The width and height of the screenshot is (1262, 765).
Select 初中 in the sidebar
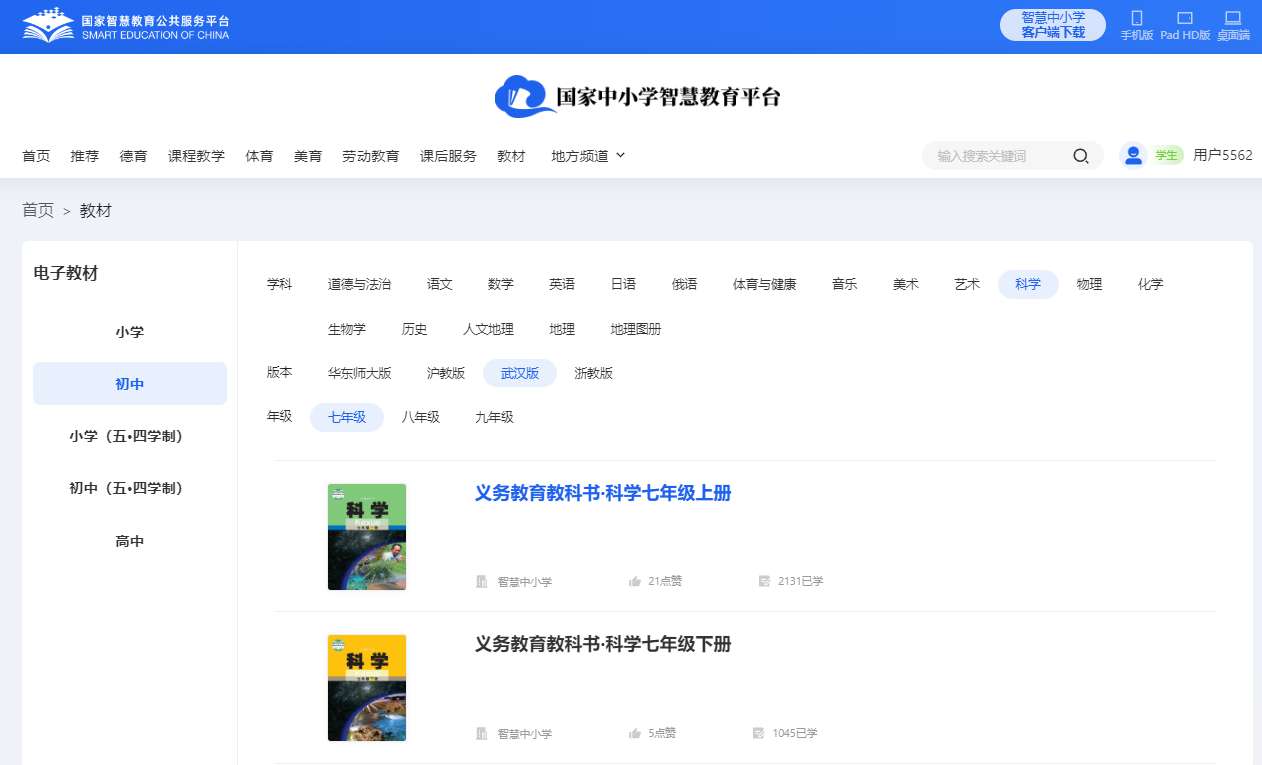pyautogui.click(x=130, y=384)
